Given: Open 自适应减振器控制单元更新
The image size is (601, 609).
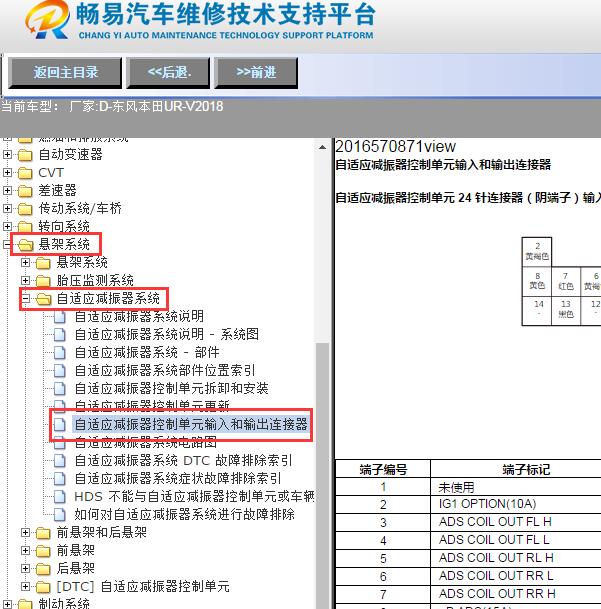Looking at the screenshot, I should [x=152, y=405].
